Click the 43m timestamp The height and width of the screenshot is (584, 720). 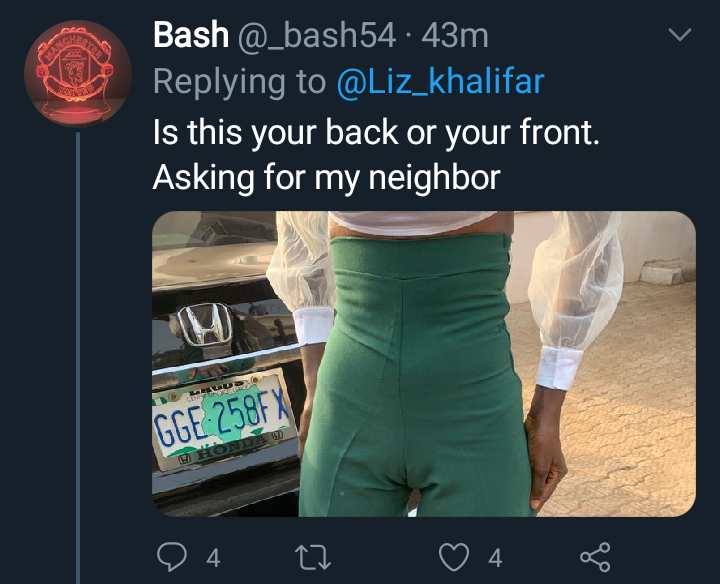pos(455,36)
